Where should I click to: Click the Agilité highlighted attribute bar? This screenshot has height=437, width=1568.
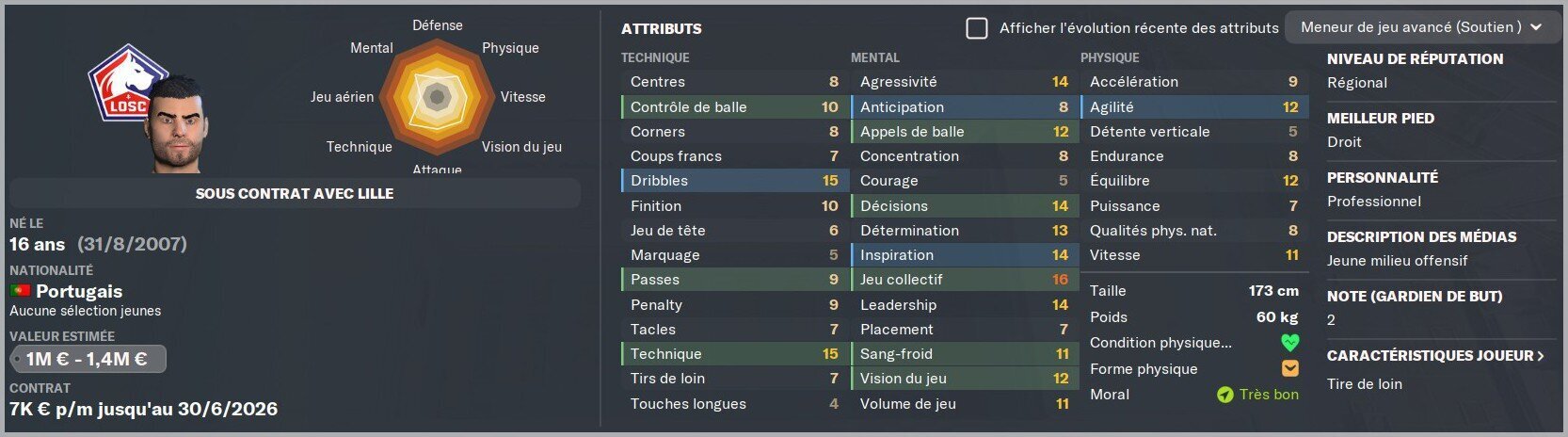pos(1193,107)
